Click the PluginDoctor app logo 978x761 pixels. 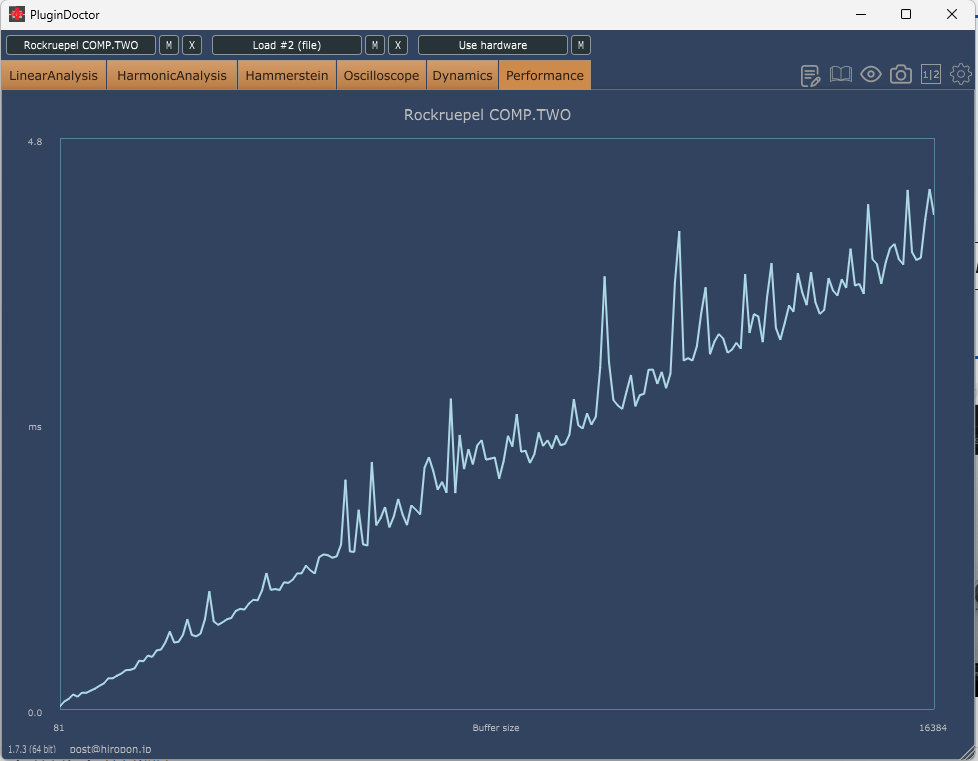[x=17, y=14]
